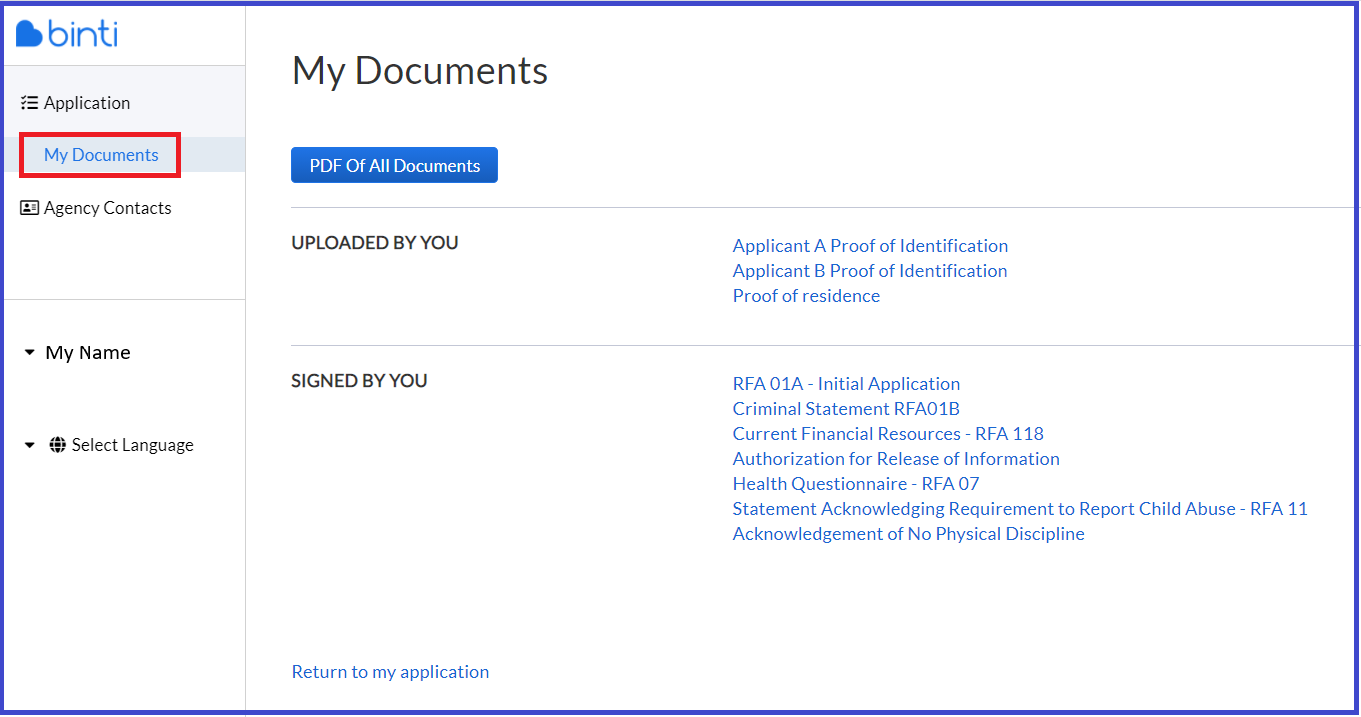
Task: View Acknowledgement of No Physical Discipline
Action: pos(908,534)
